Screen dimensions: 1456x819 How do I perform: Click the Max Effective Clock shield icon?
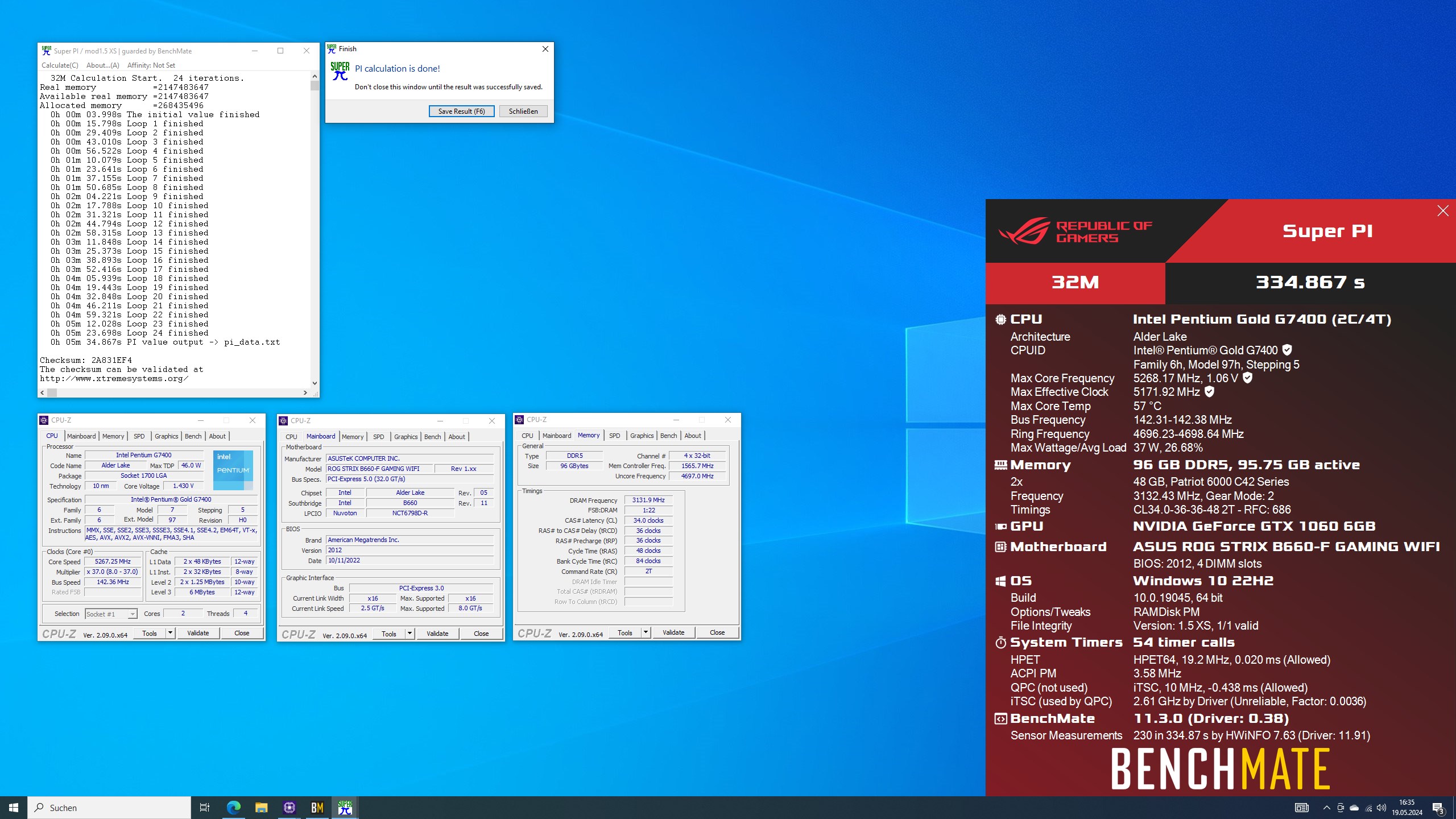click(x=1210, y=392)
